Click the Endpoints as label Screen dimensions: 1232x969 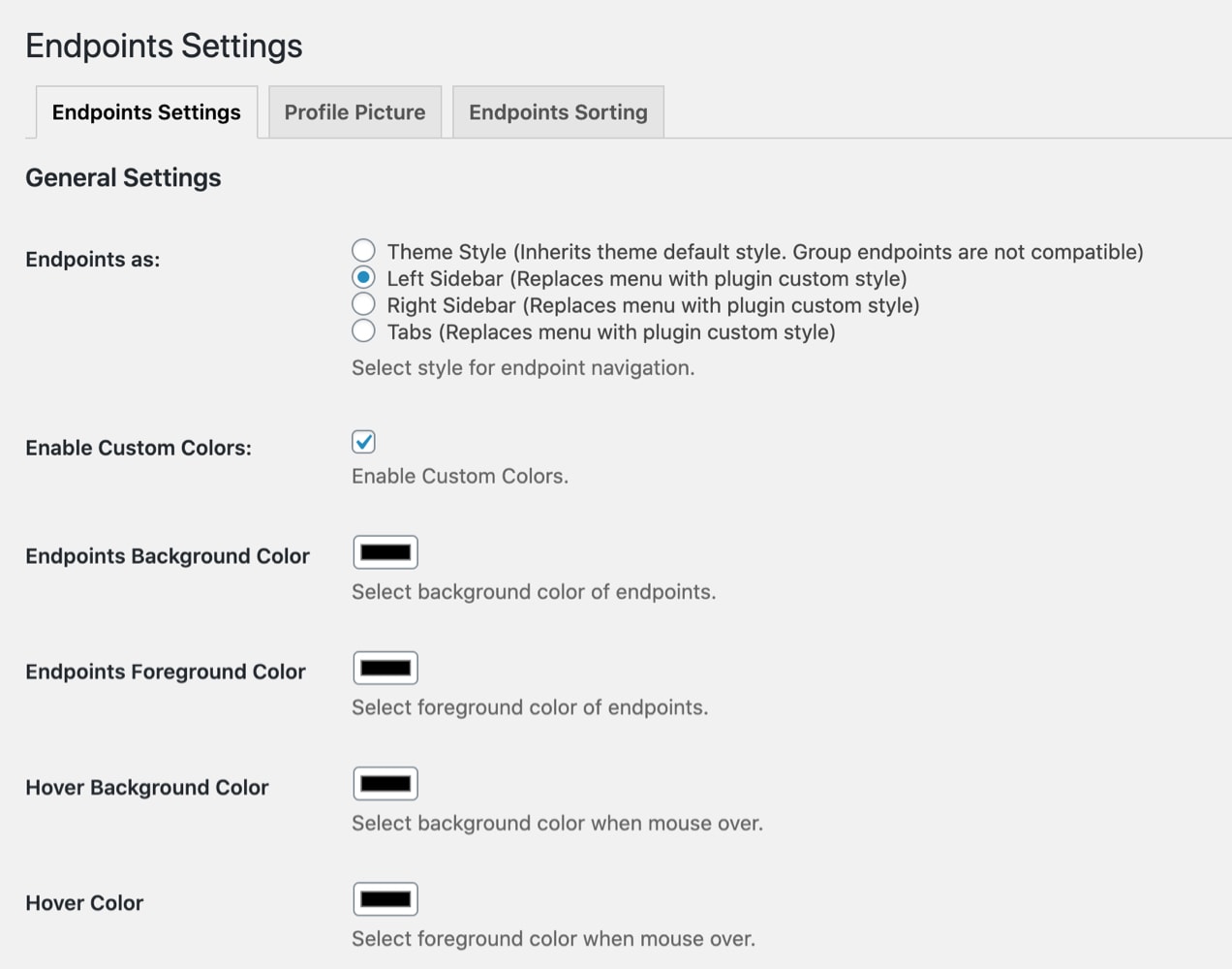click(92, 259)
